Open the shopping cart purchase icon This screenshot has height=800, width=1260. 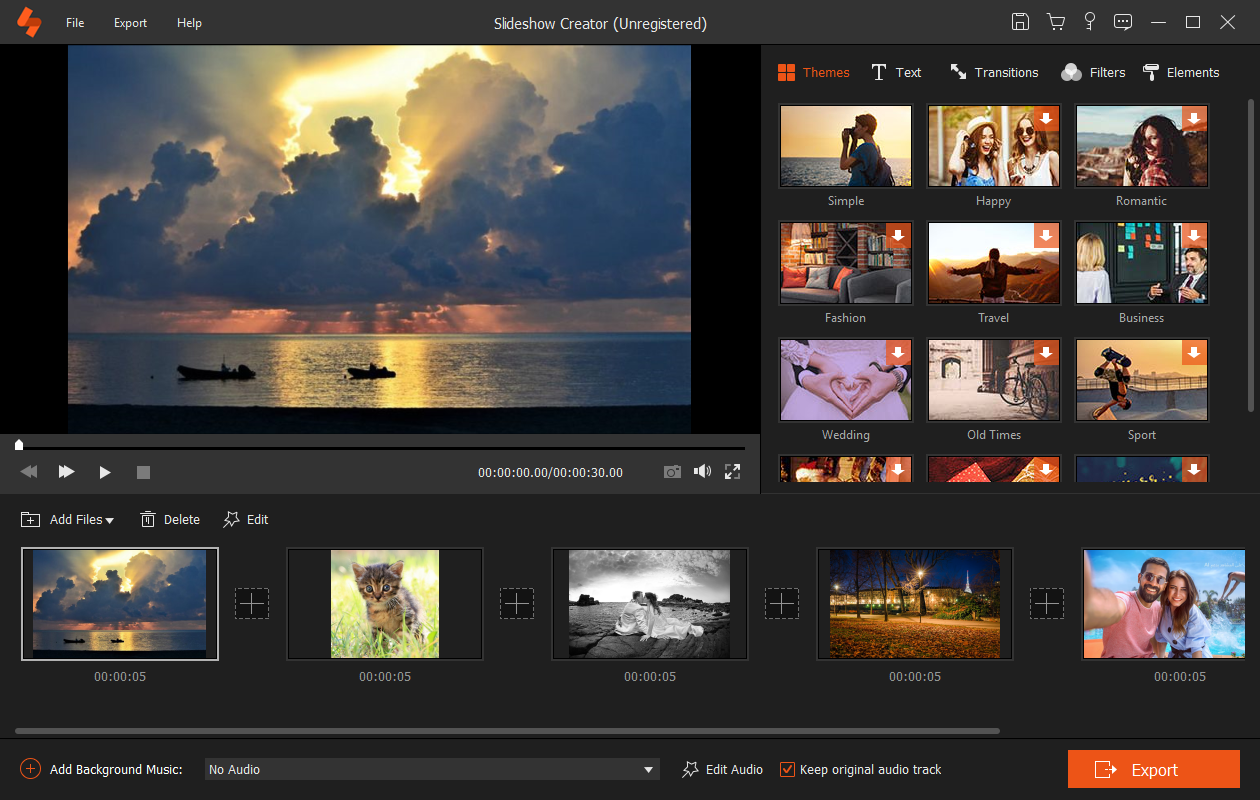(x=1055, y=21)
